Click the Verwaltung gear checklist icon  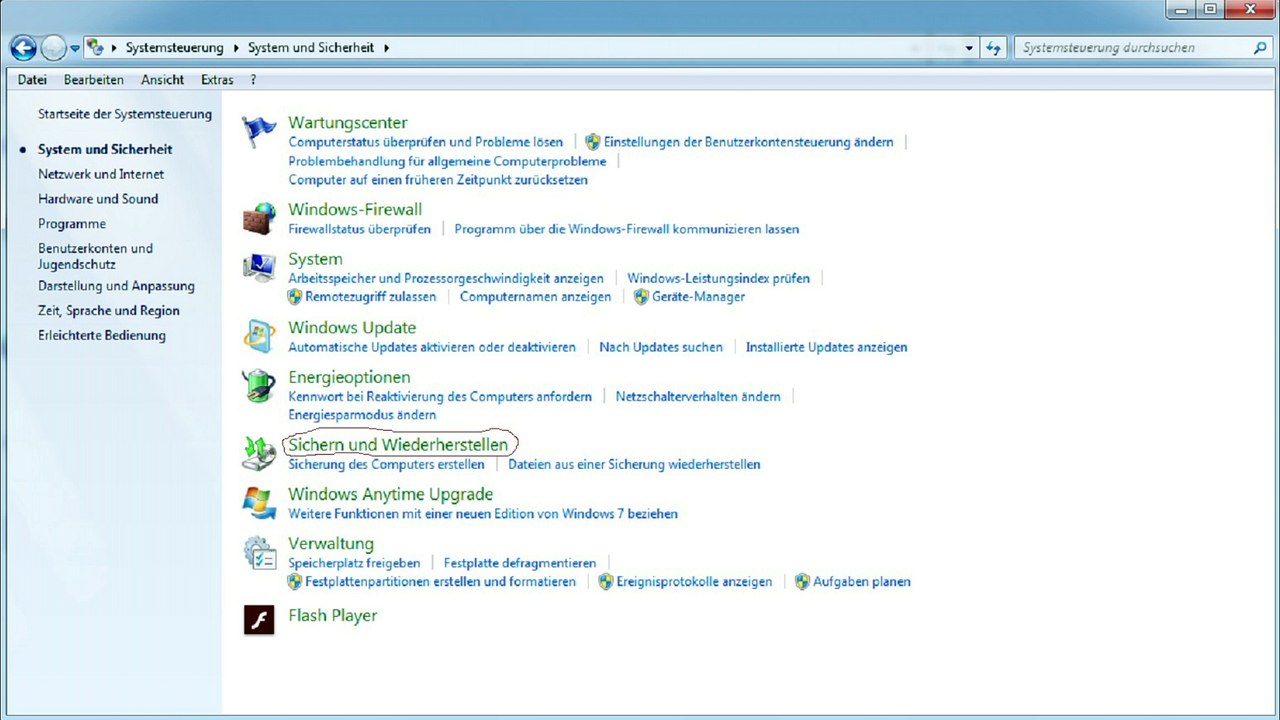click(x=259, y=553)
